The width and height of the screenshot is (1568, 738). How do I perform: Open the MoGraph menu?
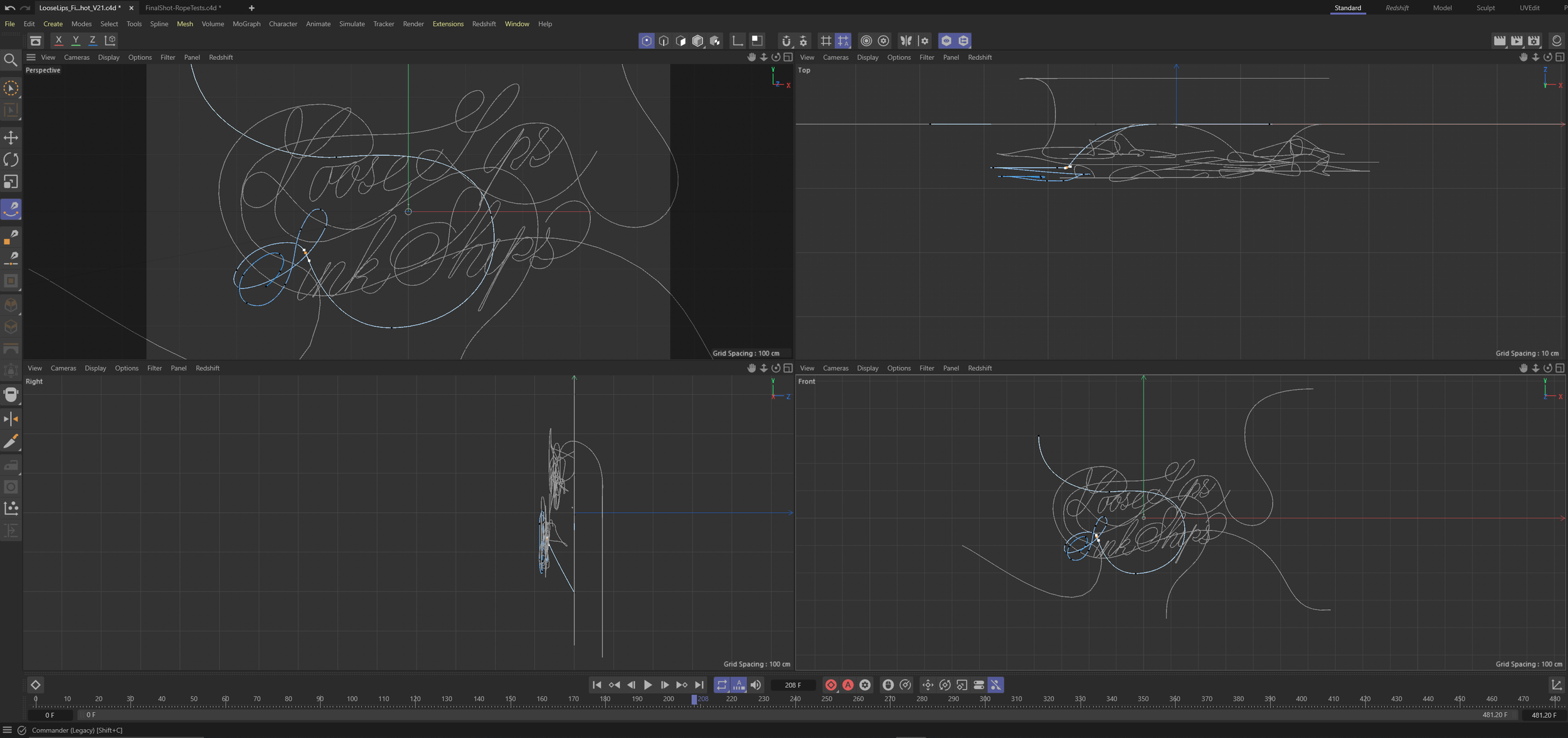(x=246, y=23)
